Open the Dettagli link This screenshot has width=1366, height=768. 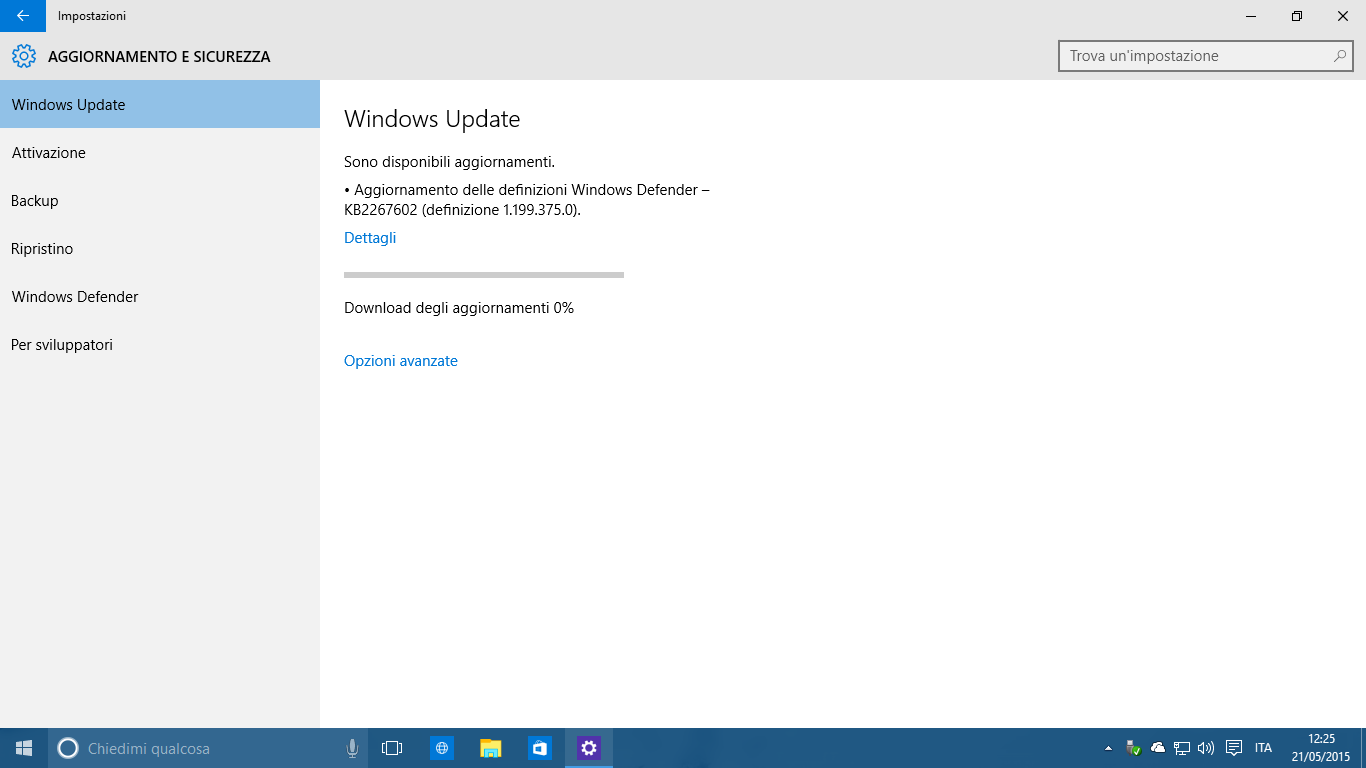(370, 238)
